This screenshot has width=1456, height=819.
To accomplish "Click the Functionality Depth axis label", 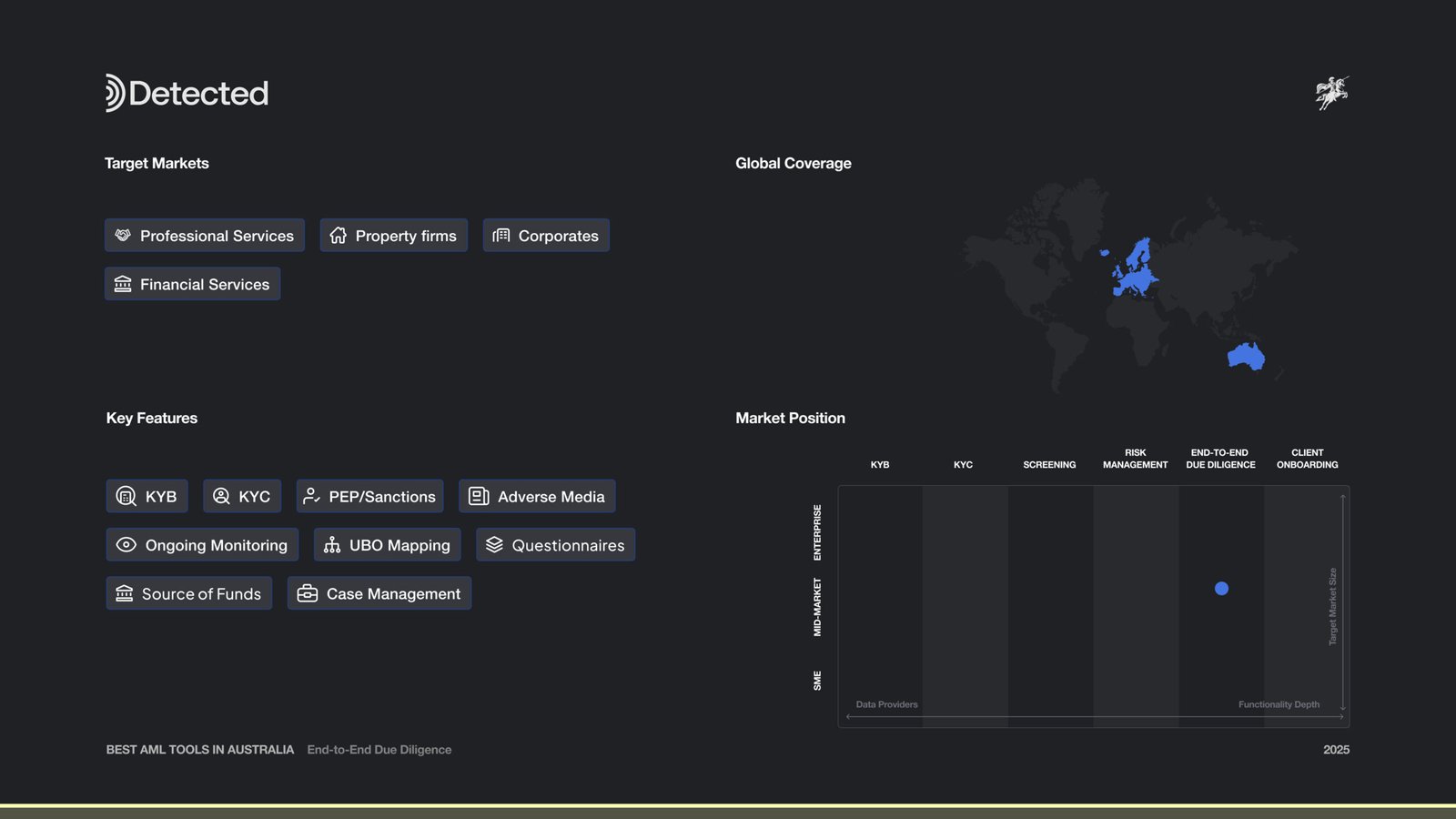I will click(x=1279, y=704).
